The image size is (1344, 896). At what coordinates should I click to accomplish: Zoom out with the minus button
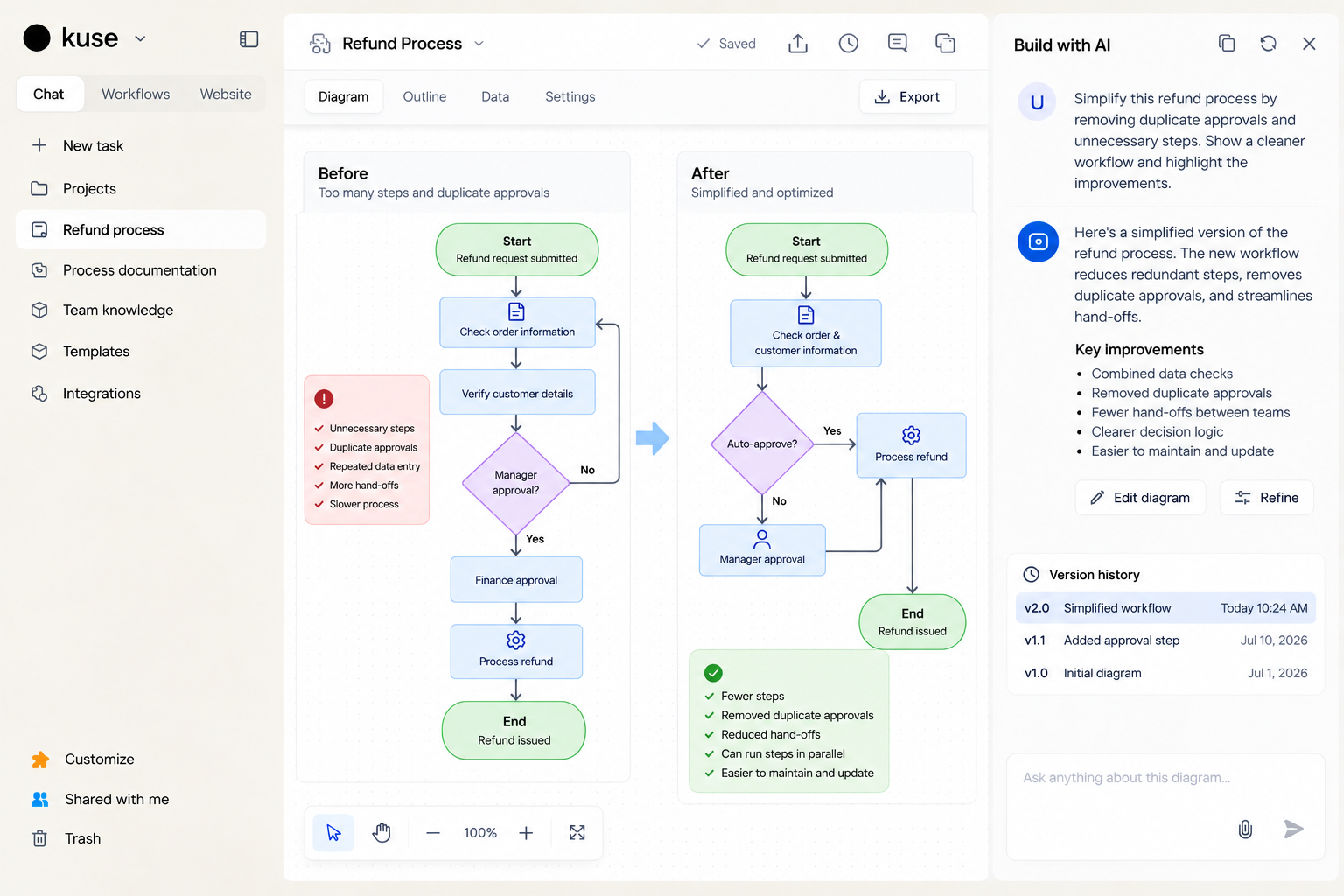pyautogui.click(x=433, y=833)
